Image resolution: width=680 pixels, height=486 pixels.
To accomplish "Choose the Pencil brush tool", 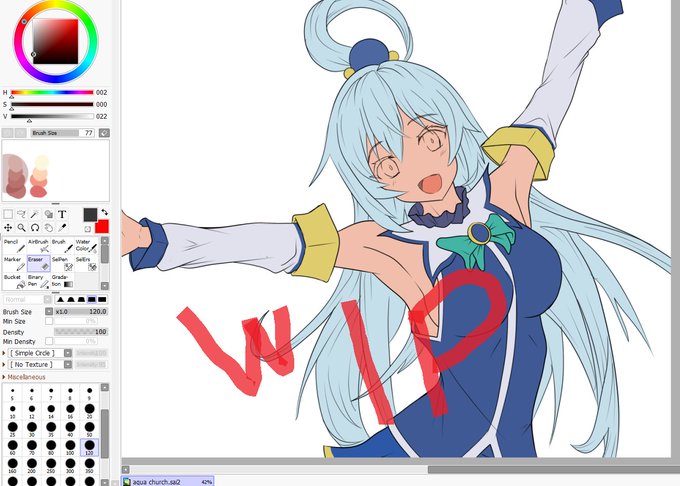I will click(14, 245).
